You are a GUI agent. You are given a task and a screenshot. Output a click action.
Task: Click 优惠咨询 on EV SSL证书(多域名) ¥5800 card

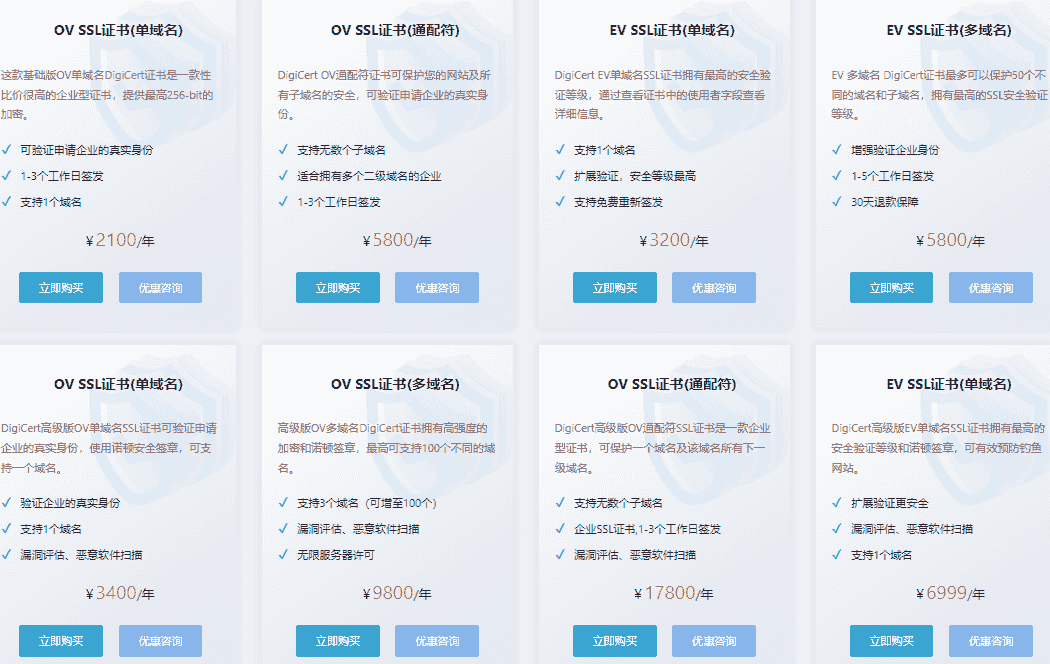pos(990,287)
